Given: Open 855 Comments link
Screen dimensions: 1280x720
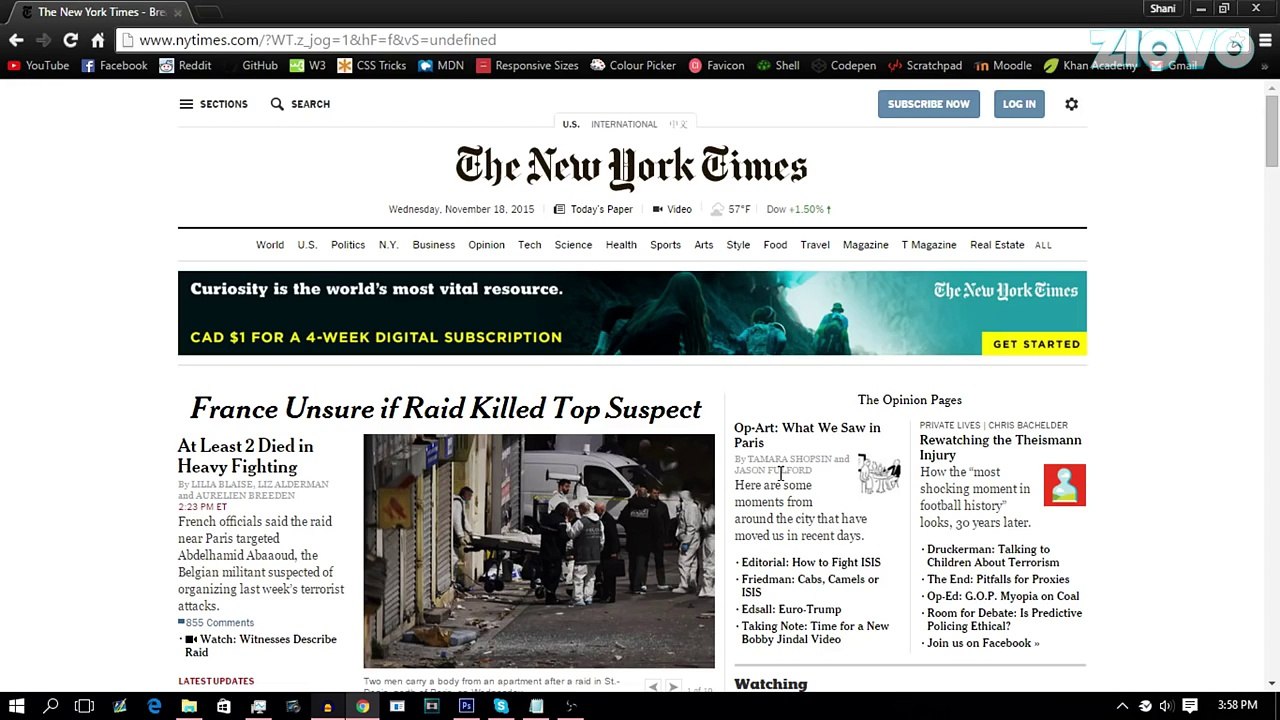Looking at the screenshot, I should click(216, 623).
